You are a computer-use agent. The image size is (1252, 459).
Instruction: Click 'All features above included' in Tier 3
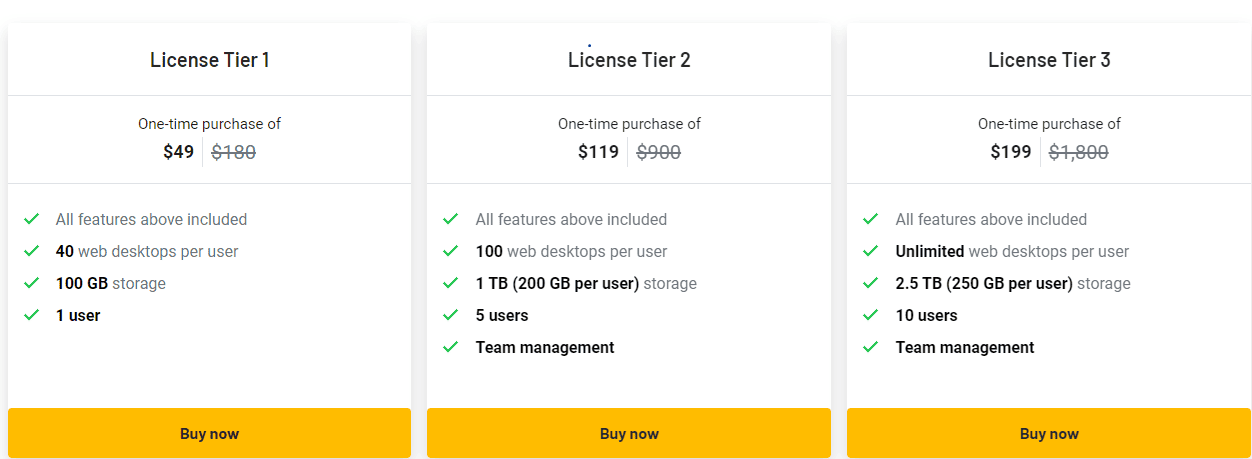991,220
